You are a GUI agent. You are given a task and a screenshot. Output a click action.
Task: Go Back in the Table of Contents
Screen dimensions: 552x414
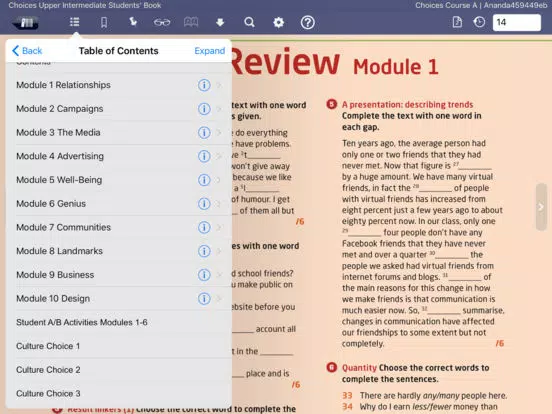click(27, 51)
